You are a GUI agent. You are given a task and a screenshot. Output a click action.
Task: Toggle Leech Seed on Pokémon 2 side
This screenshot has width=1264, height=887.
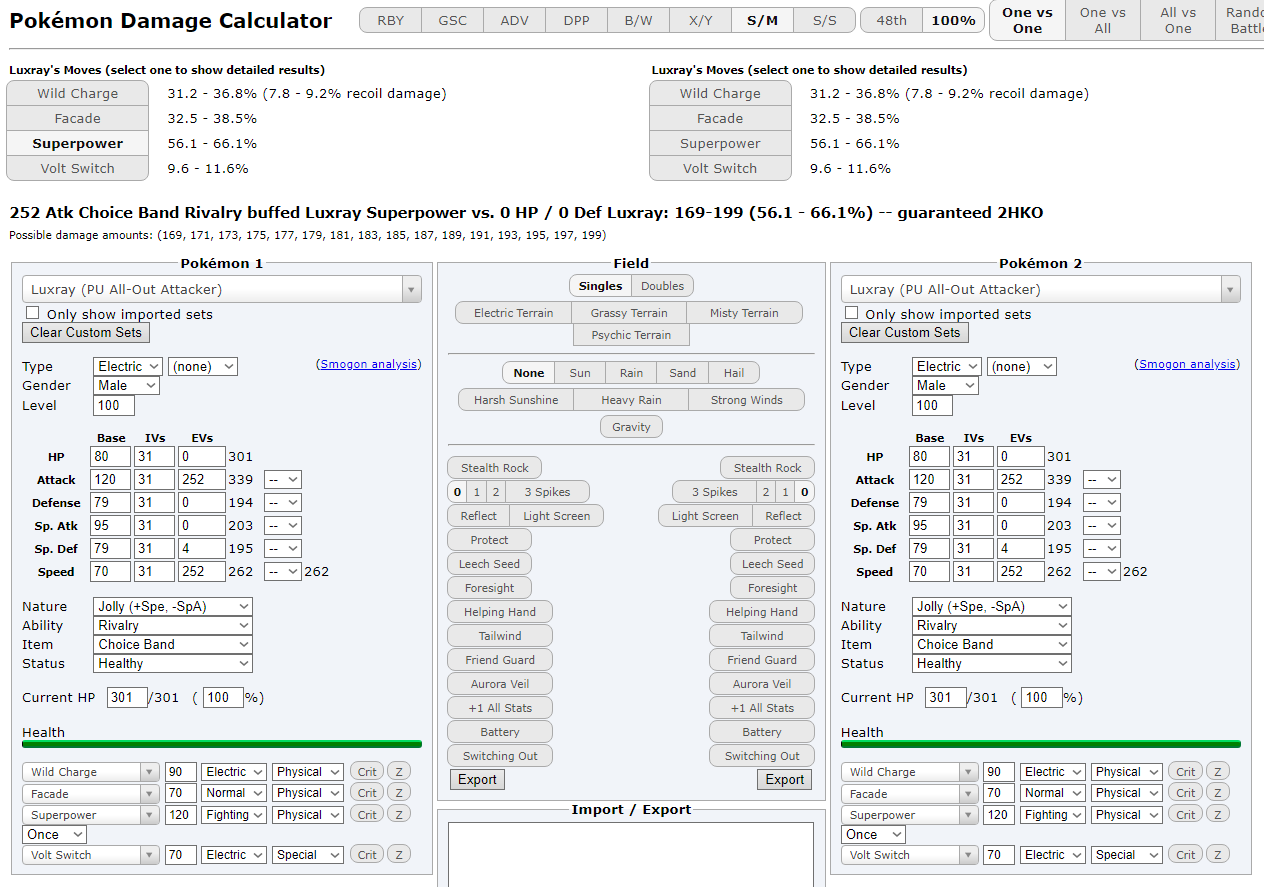pos(772,564)
